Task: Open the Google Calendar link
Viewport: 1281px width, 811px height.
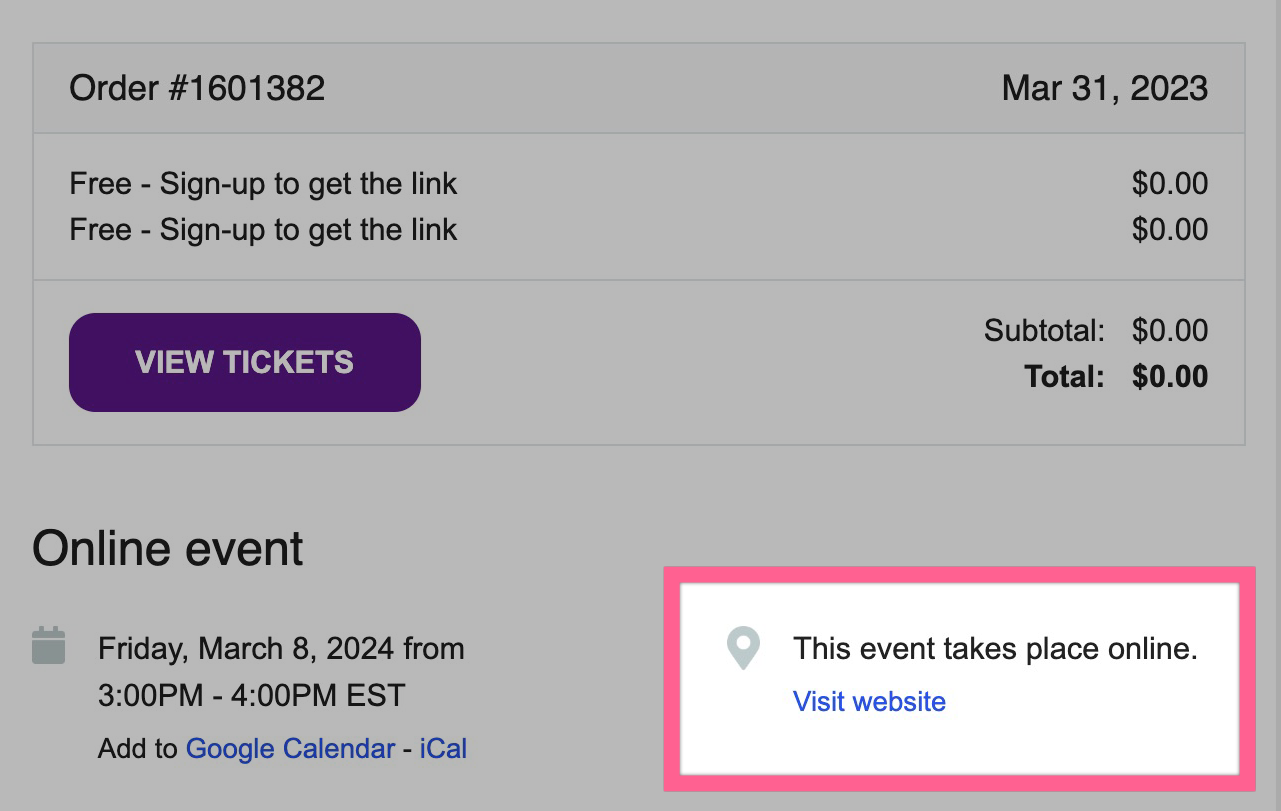Action: tap(290, 748)
